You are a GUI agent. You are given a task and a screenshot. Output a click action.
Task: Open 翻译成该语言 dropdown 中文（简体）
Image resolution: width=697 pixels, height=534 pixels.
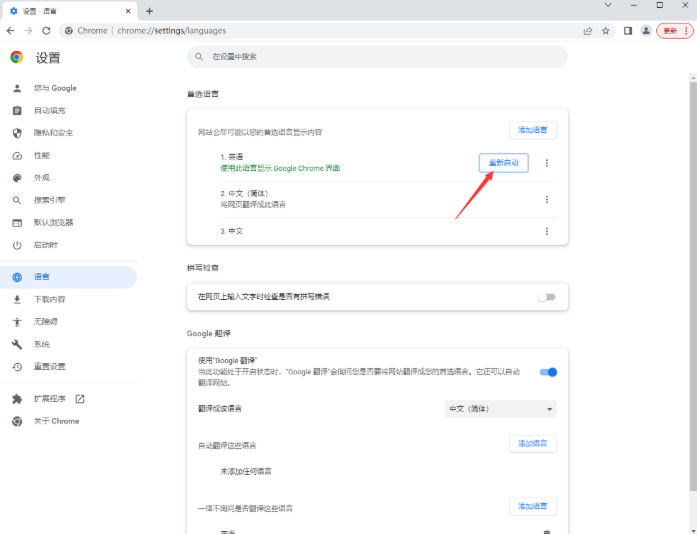pos(501,409)
